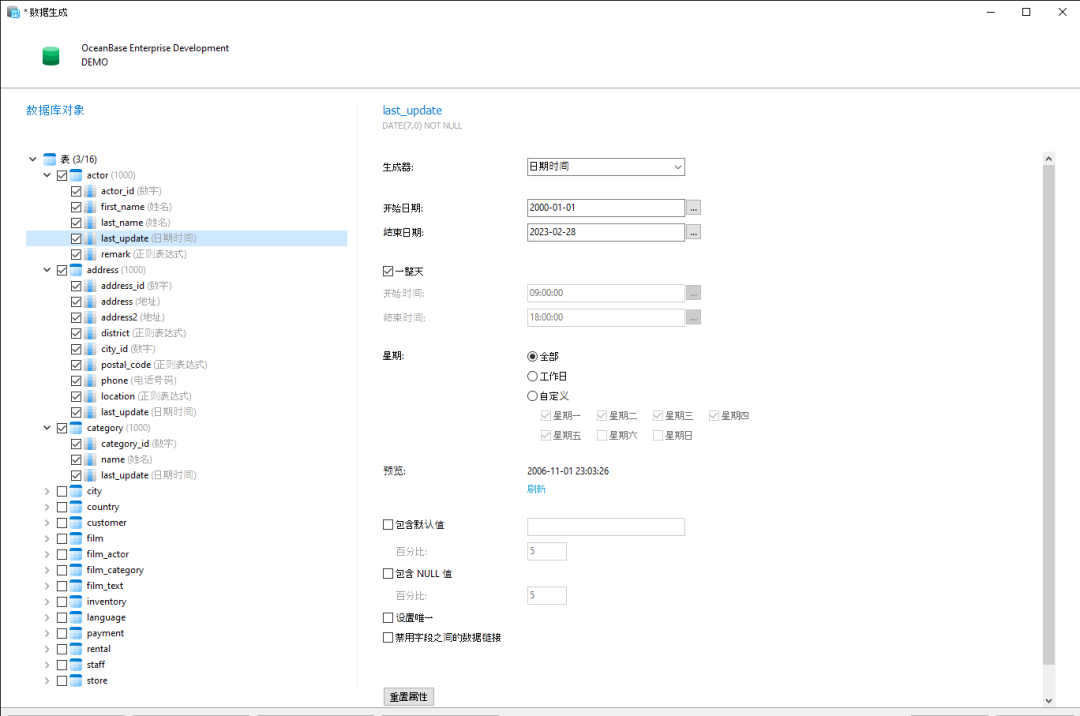Select the last_update column under actor
This screenshot has height=716, width=1080.
[x=187, y=238]
